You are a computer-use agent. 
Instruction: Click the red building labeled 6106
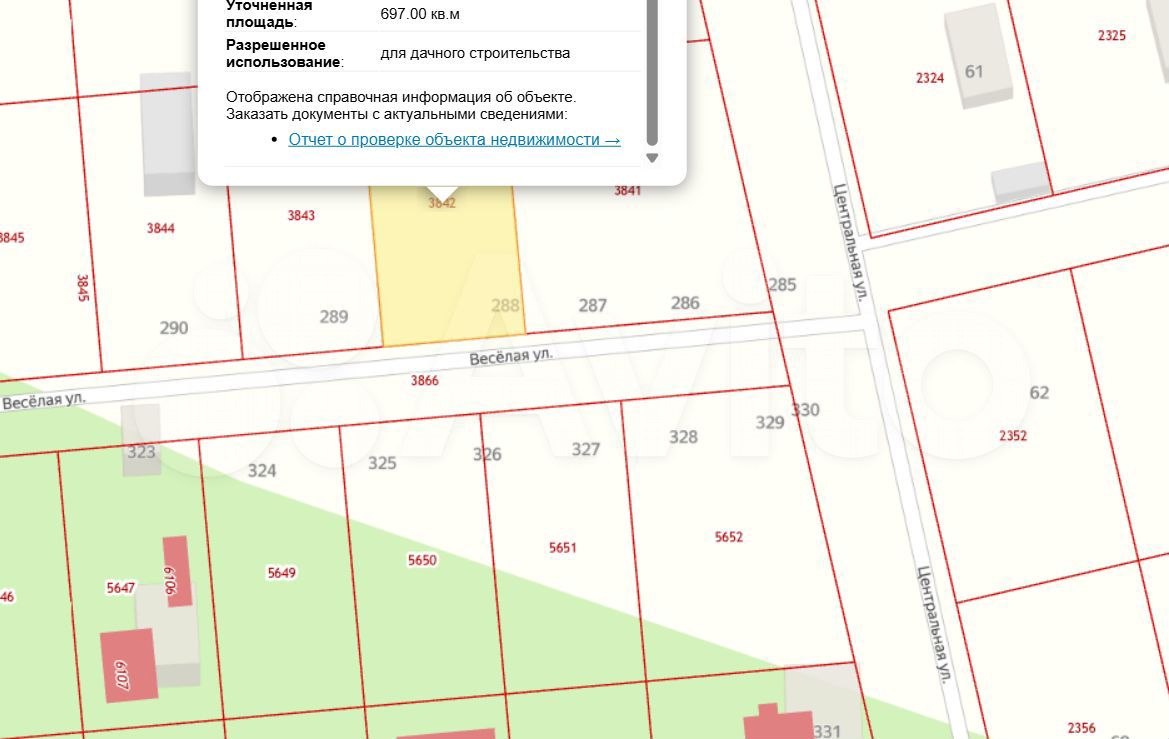[x=176, y=571]
